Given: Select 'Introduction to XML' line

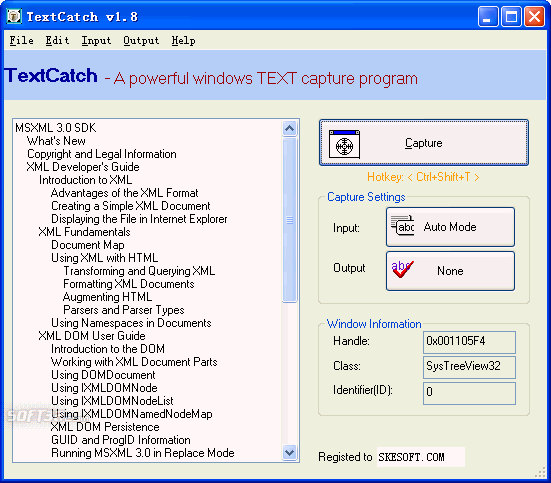Looking at the screenshot, I should point(85,180).
